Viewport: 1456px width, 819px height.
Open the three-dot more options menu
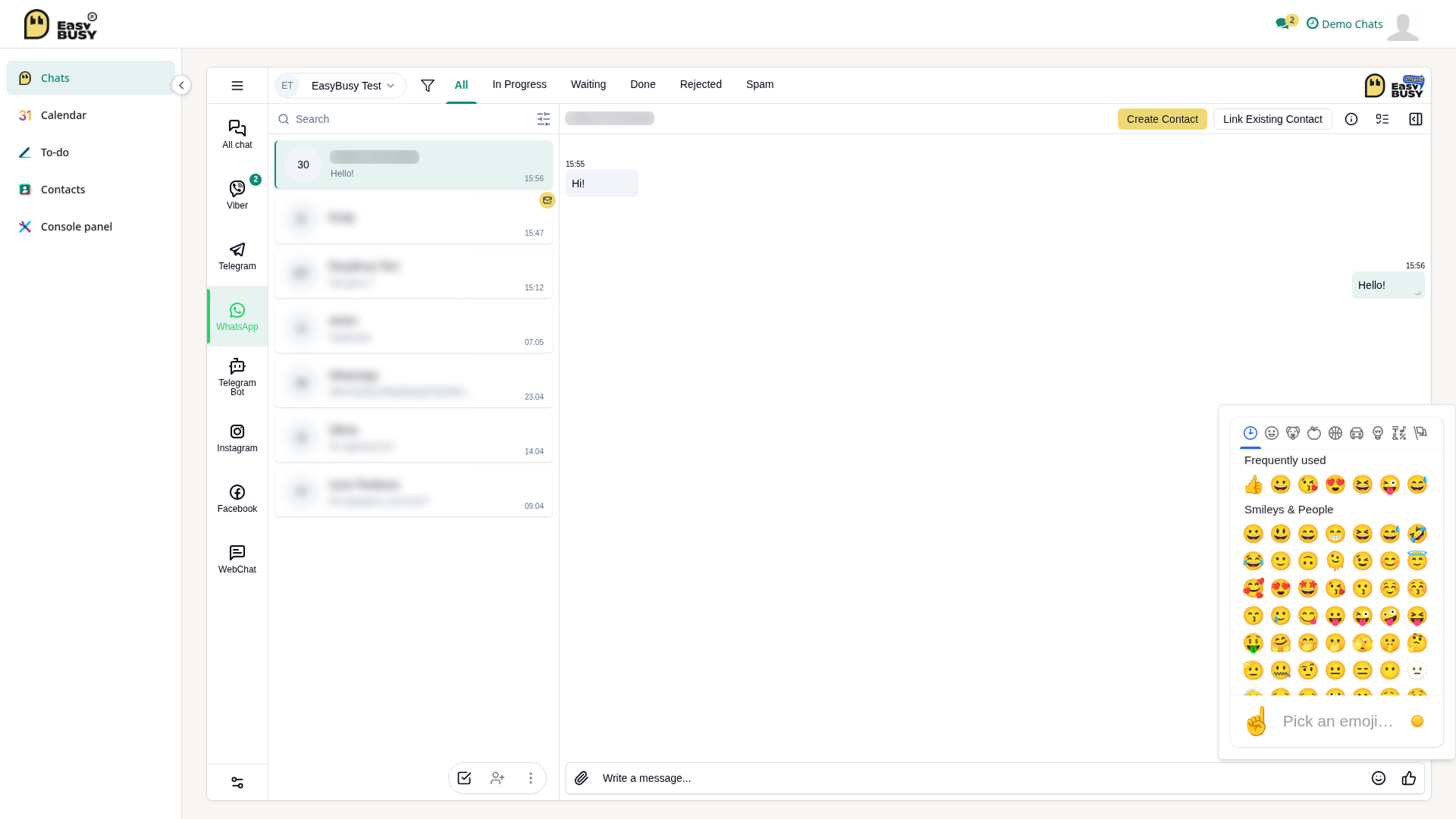(x=531, y=778)
